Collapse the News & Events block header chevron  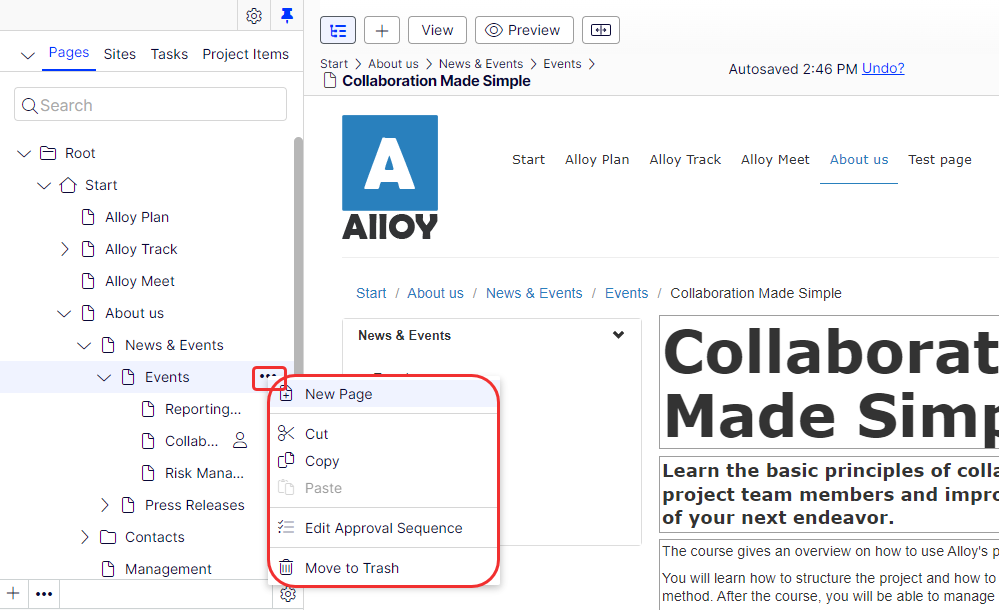618,334
